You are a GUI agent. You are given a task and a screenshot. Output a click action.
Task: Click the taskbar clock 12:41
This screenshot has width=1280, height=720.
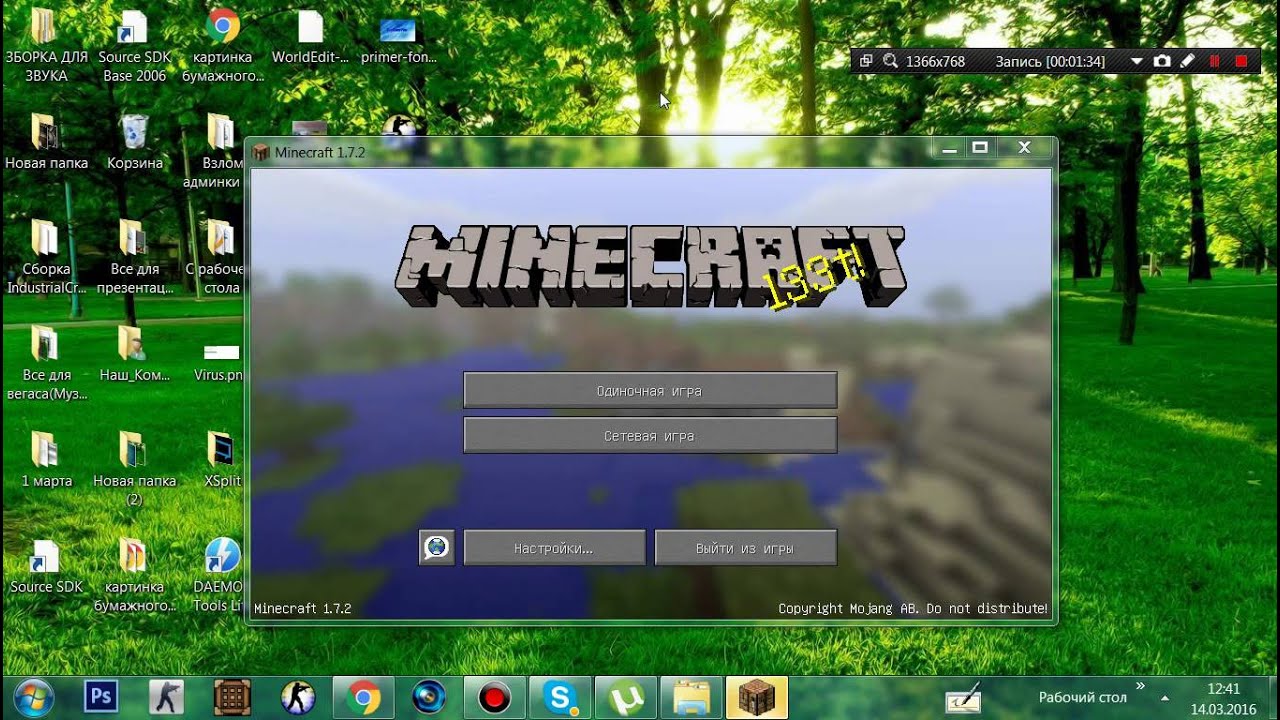click(1224, 689)
